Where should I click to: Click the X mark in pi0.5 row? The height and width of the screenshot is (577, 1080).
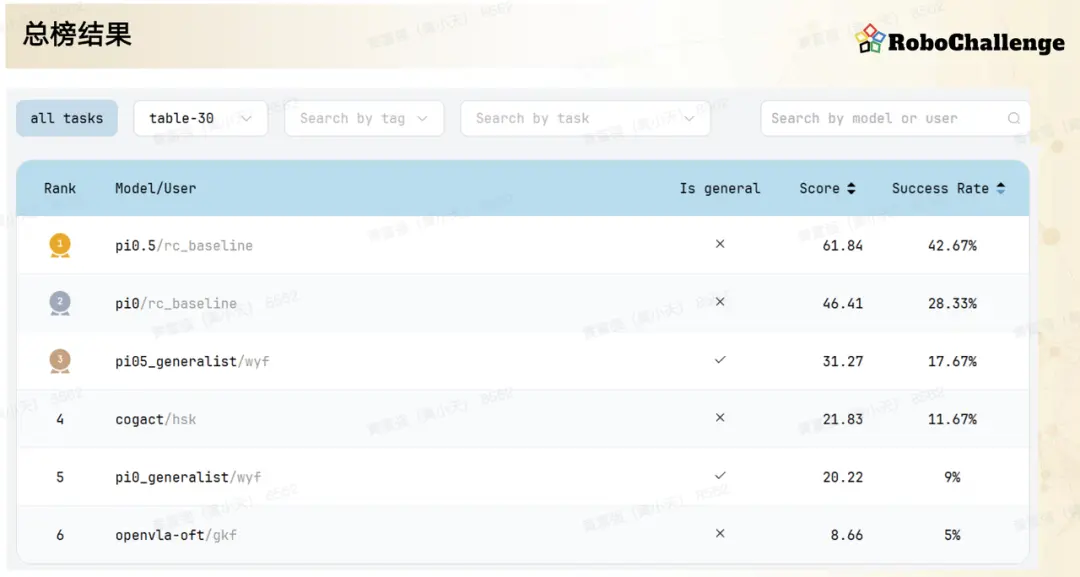click(720, 244)
